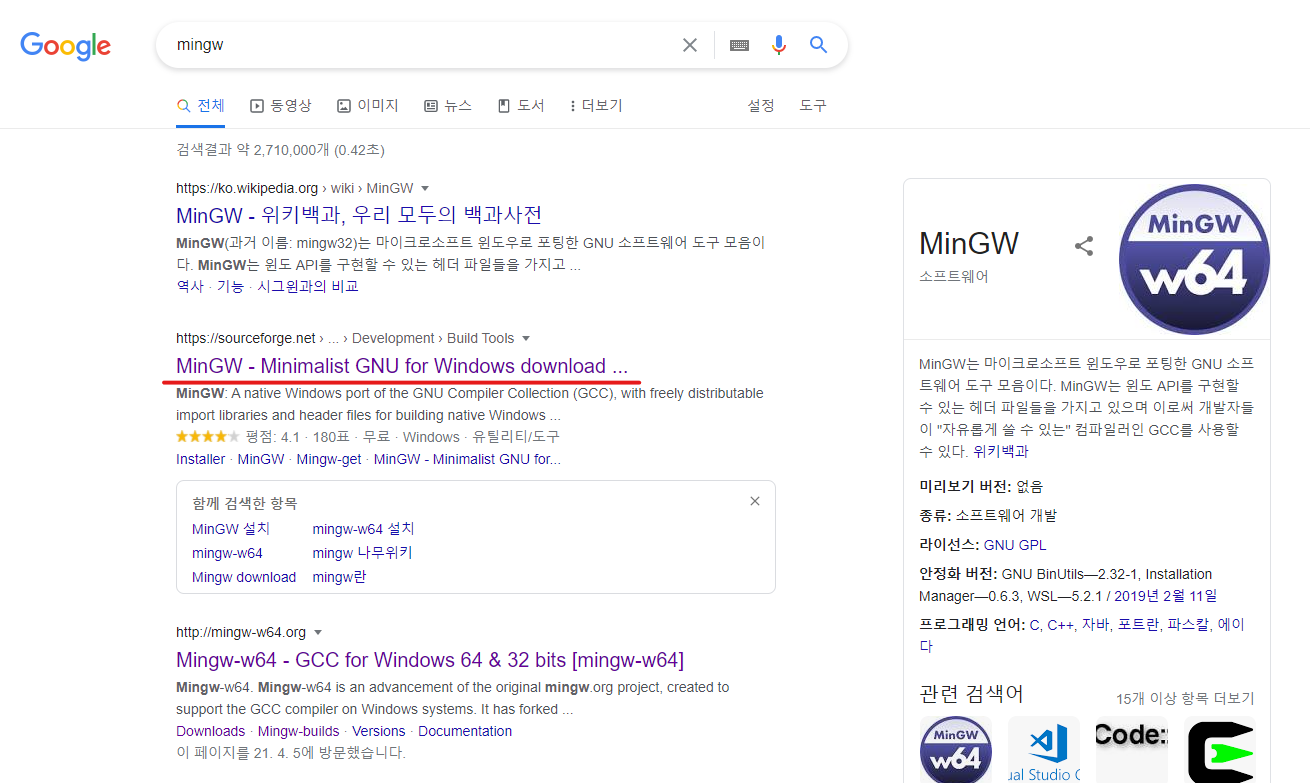Viewport: 1310px width, 783px height.
Task: Expand dropdown arrow next to ko.wikipedia.org URL
Action: (x=425, y=188)
